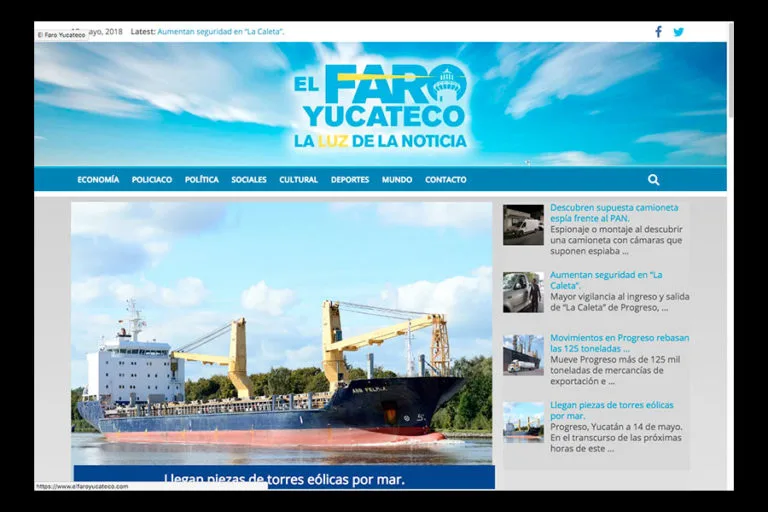The image size is (768, 512).
Task: Click the white van thumbnail for the camioneta espía story
Action: 523,225
